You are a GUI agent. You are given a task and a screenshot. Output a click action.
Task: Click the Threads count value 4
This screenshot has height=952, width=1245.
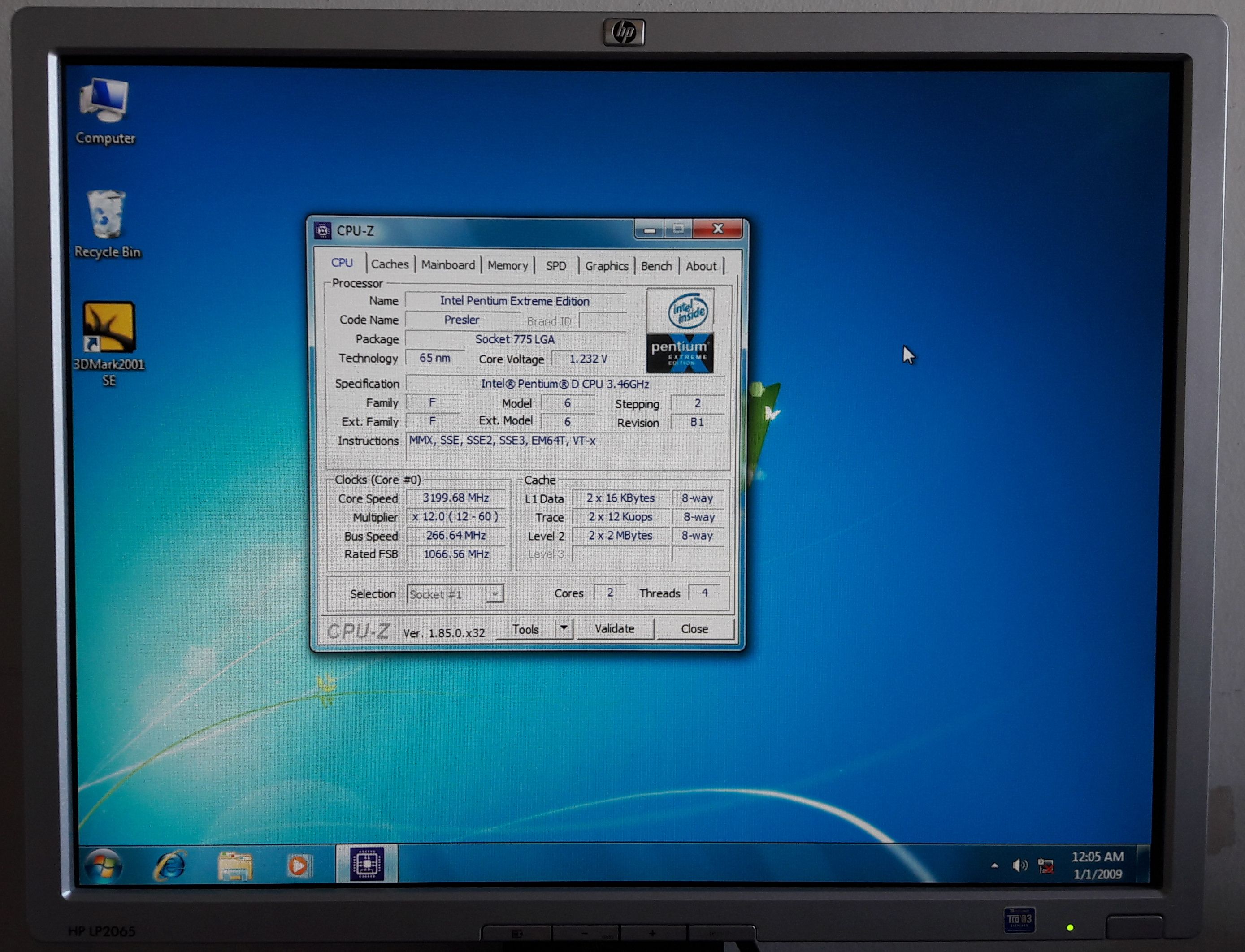pyautogui.click(x=704, y=593)
